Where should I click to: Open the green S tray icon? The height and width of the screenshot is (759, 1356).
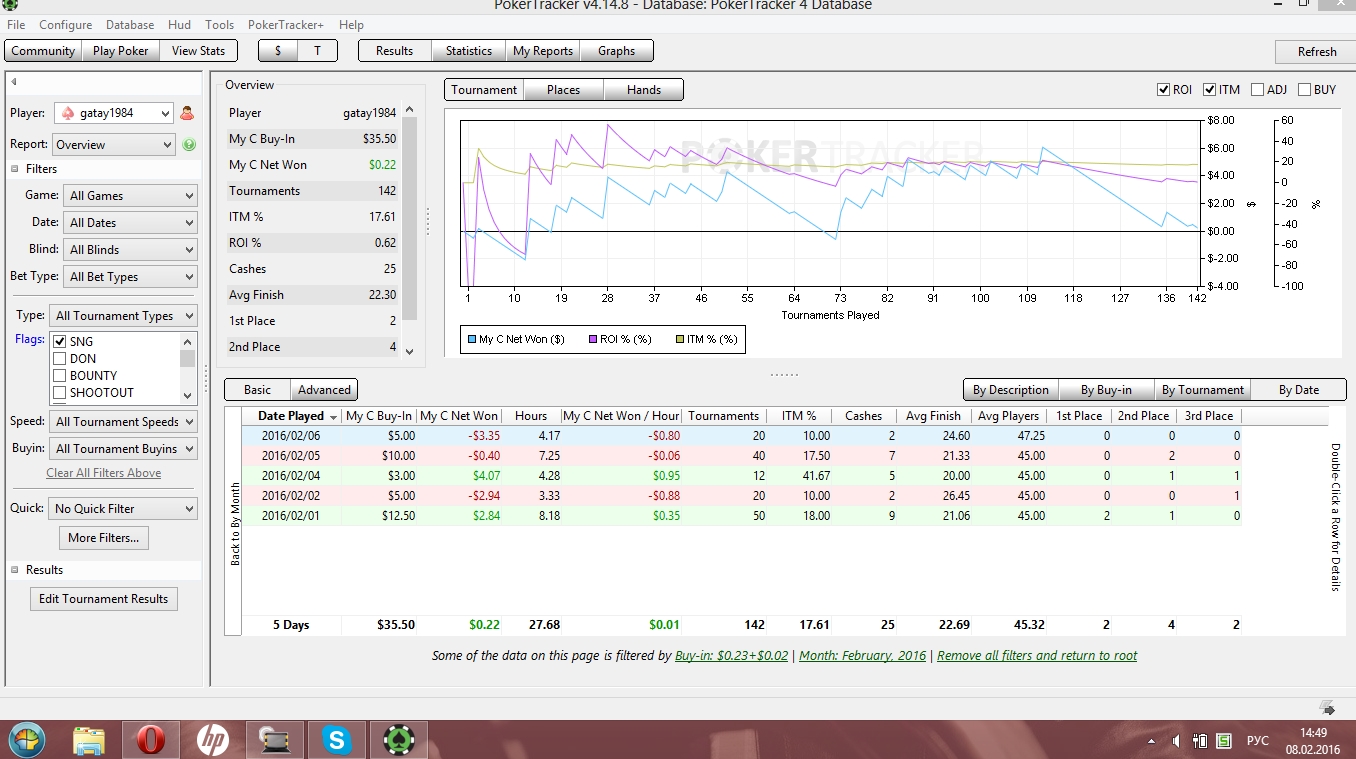[1224, 741]
